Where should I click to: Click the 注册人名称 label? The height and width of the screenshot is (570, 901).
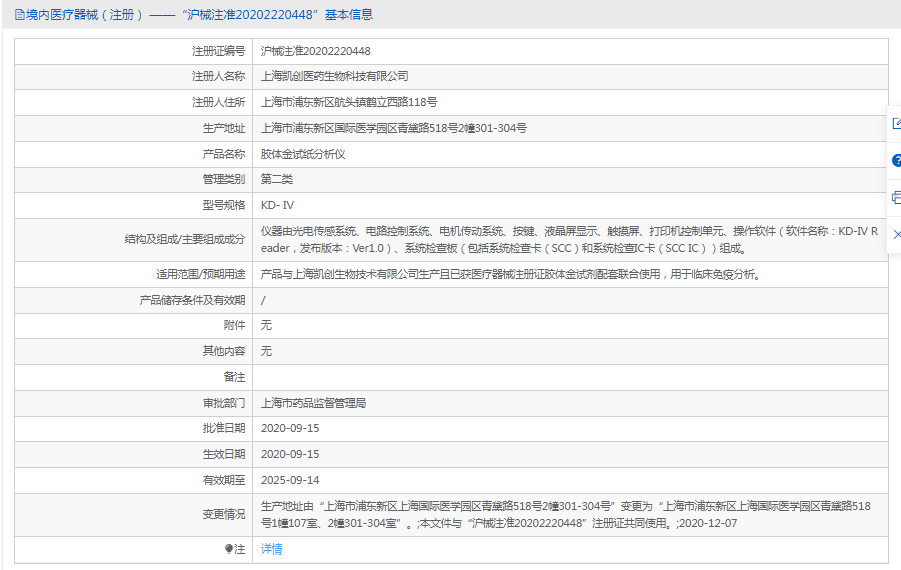coord(218,76)
